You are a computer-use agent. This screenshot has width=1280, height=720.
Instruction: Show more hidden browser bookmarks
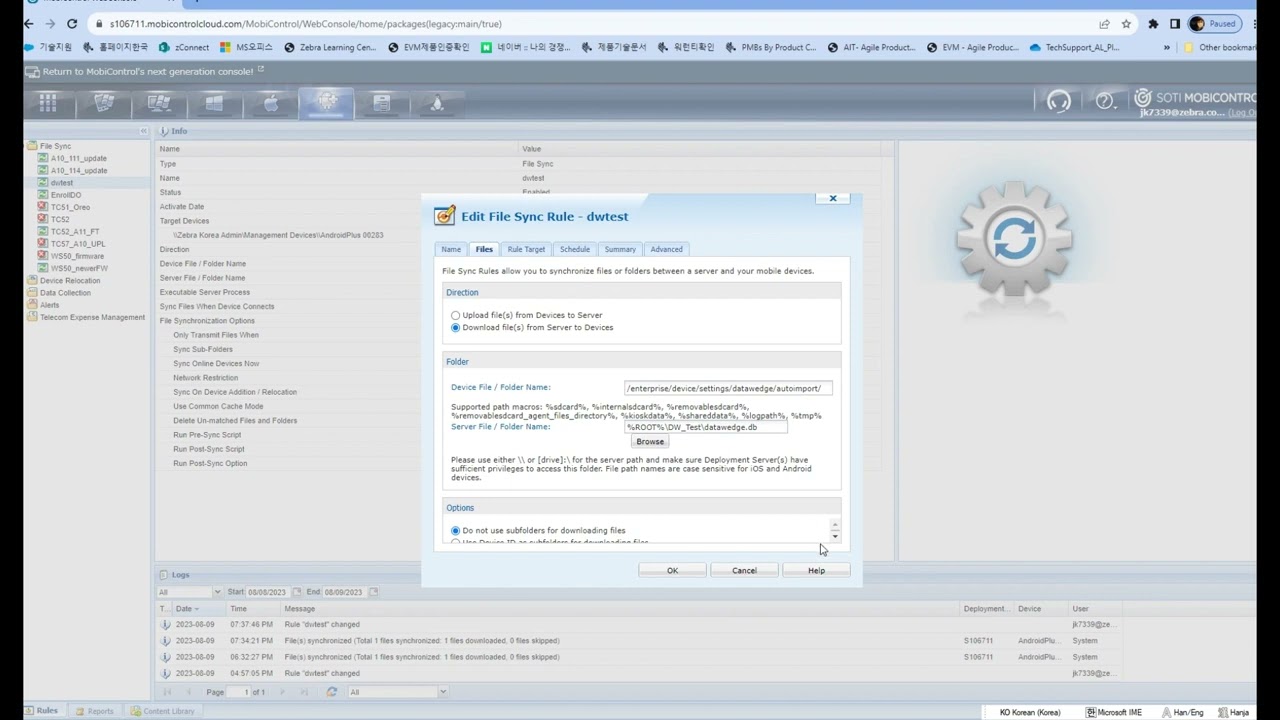[1166, 47]
